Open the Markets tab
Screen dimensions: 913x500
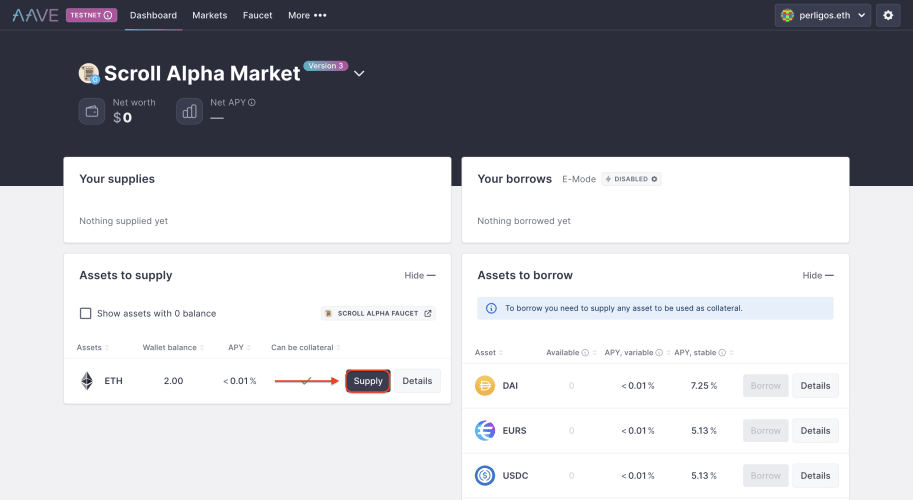pos(210,15)
